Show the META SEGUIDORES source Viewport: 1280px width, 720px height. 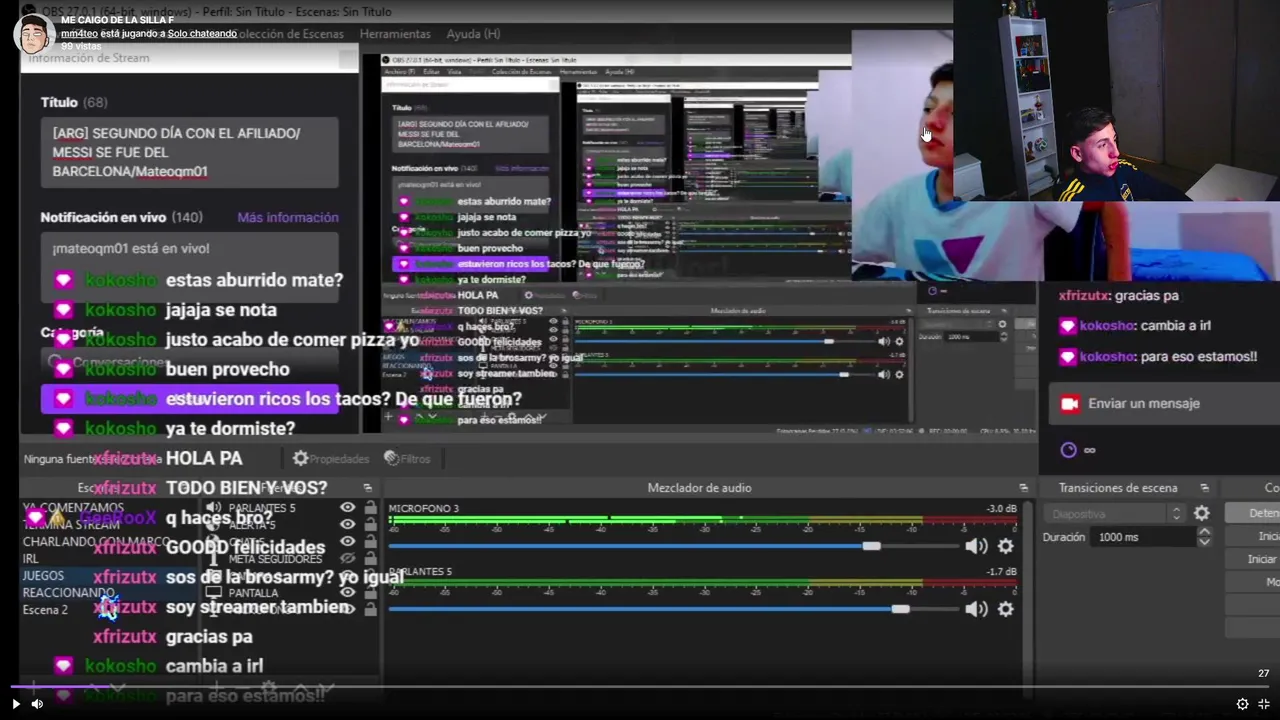(x=347, y=559)
